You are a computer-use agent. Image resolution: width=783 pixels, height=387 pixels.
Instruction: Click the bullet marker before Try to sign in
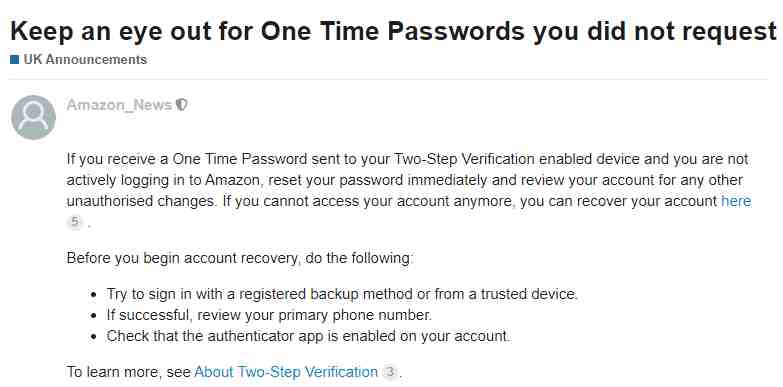click(x=93, y=295)
